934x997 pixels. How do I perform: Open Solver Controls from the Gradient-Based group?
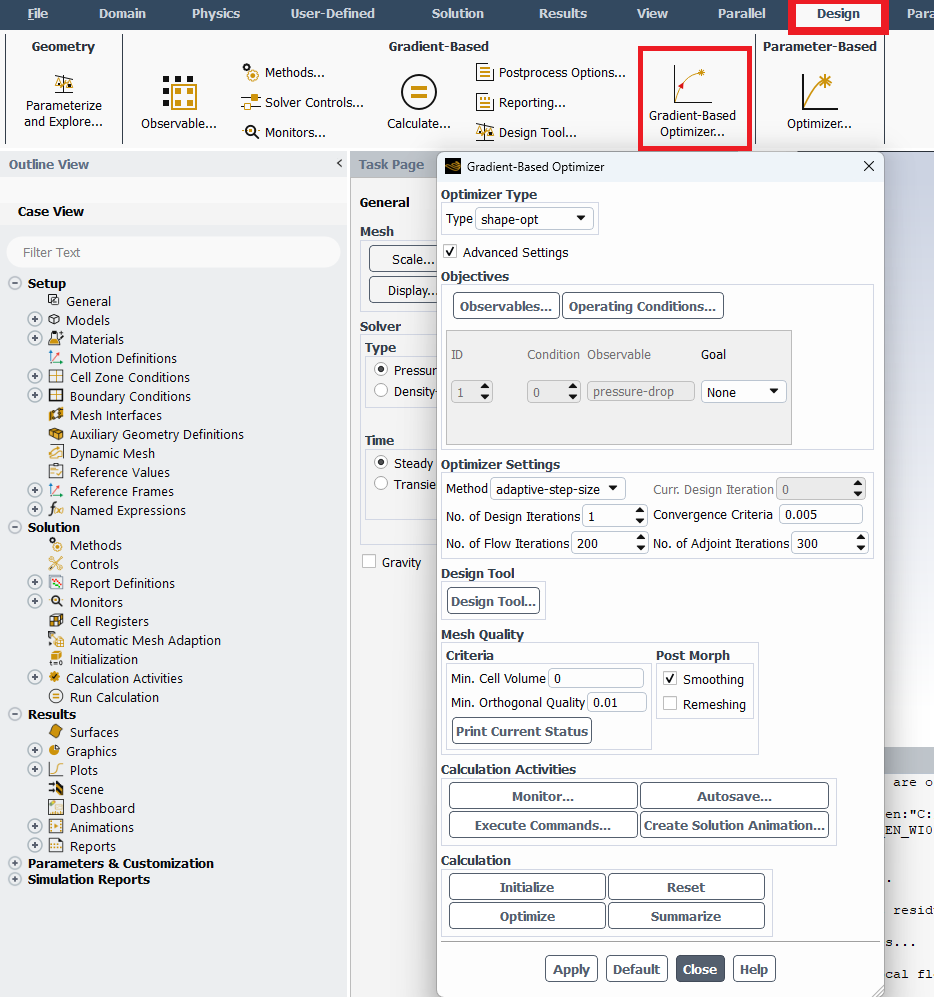[302, 101]
